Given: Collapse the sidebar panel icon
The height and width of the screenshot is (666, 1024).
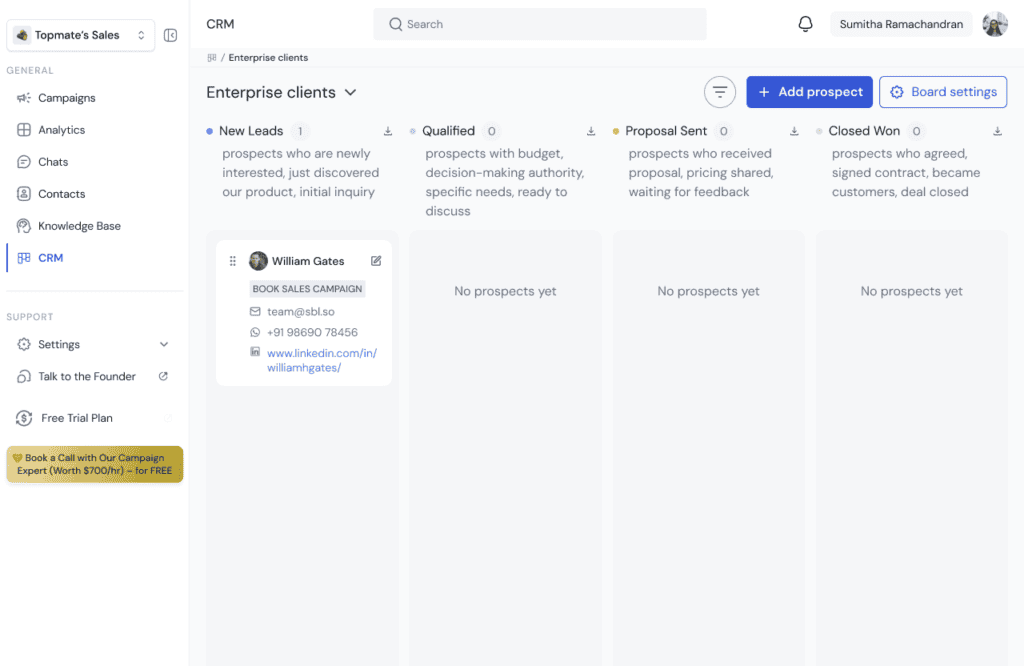Looking at the screenshot, I should (x=170, y=35).
